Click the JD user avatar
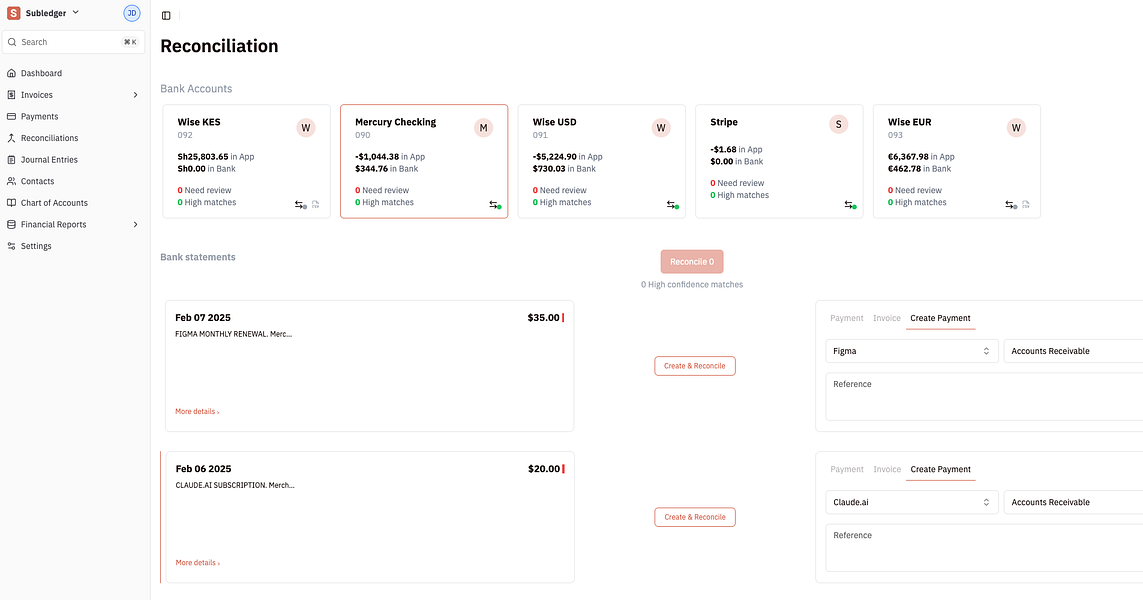1143x600 pixels. pos(132,13)
